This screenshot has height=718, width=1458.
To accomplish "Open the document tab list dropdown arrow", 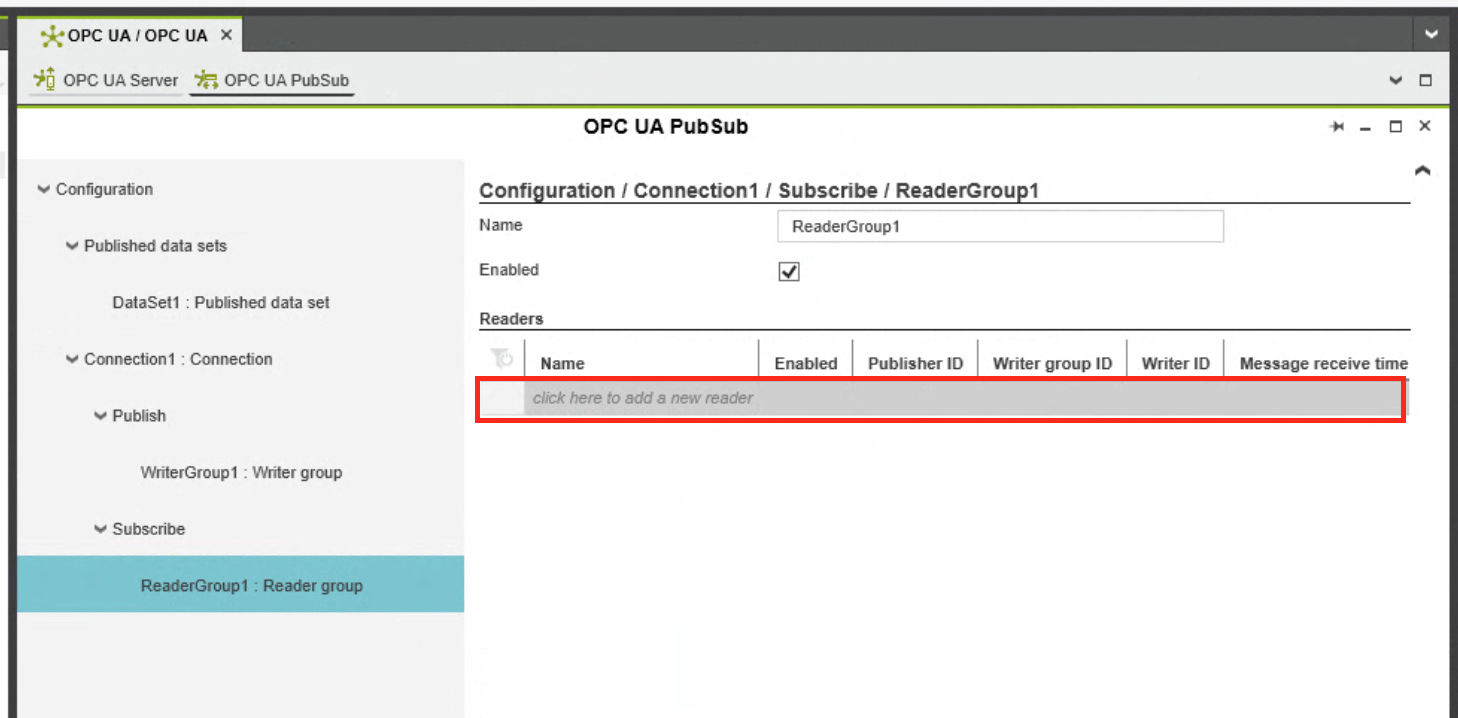I will point(1431,34).
